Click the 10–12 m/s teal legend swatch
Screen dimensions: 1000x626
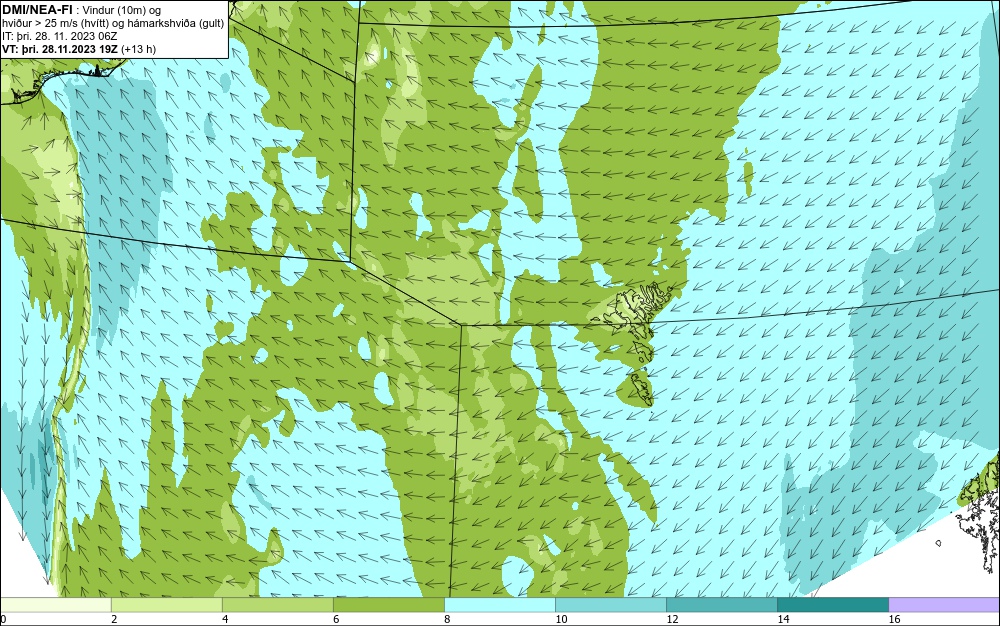pyautogui.click(x=610, y=604)
